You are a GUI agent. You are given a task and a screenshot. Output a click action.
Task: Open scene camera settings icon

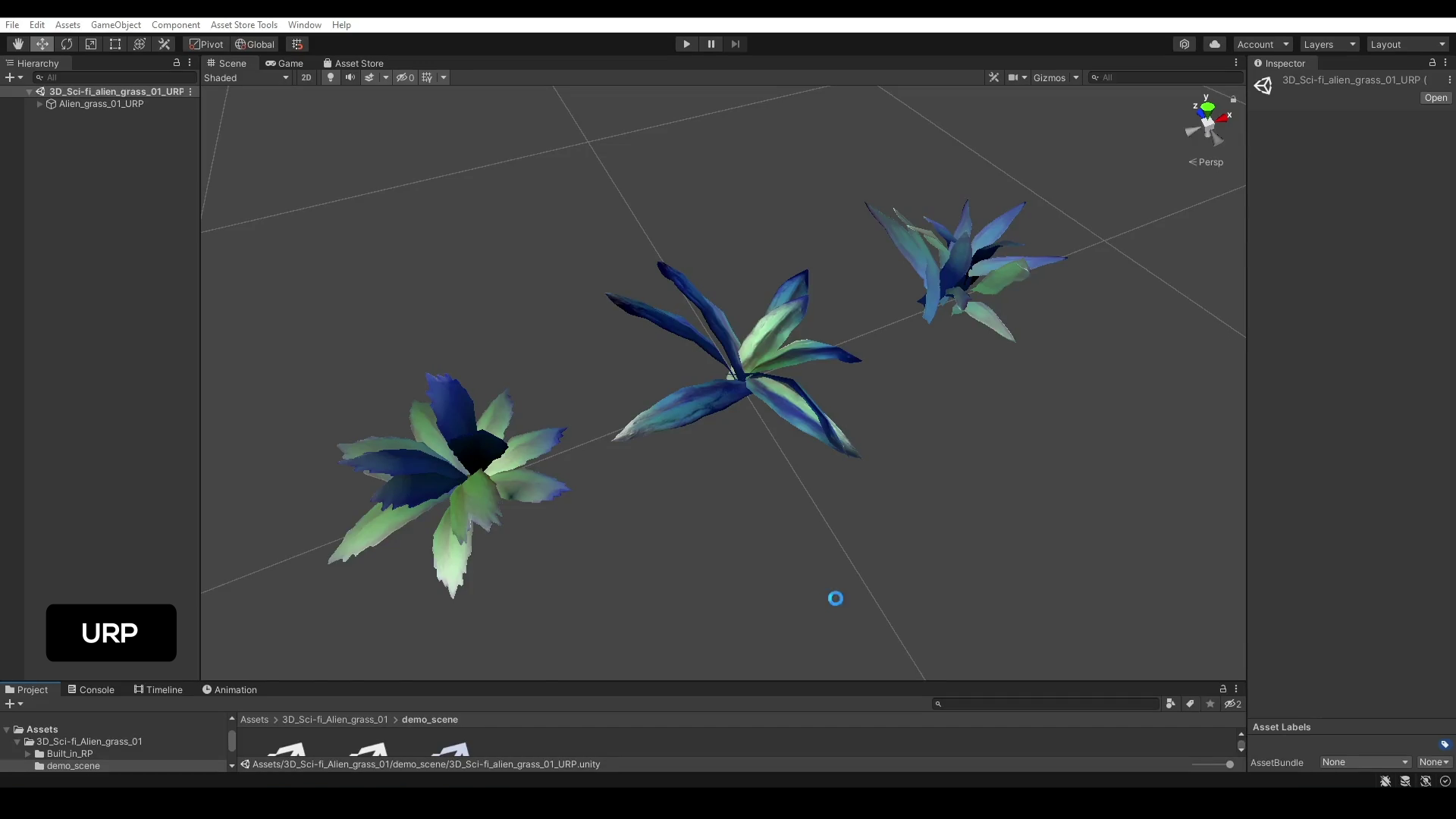pos(1013,77)
